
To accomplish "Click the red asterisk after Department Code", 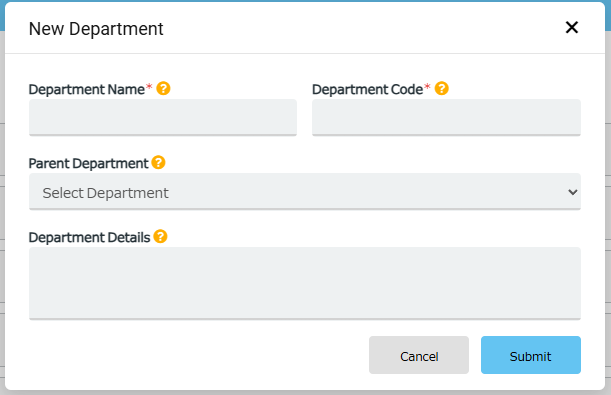I will click(x=427, y=86).
